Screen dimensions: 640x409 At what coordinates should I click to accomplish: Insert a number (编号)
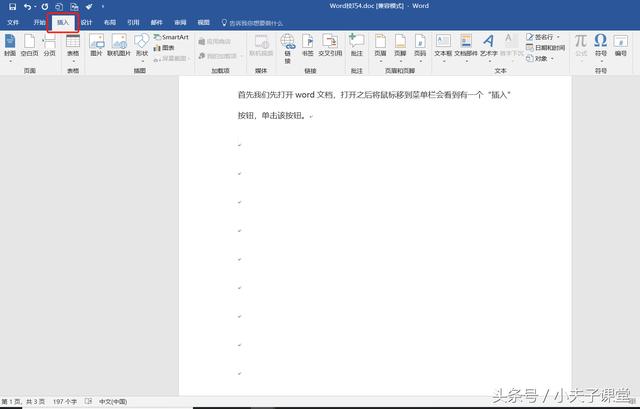pyautogui.click(x=620, y=45)
